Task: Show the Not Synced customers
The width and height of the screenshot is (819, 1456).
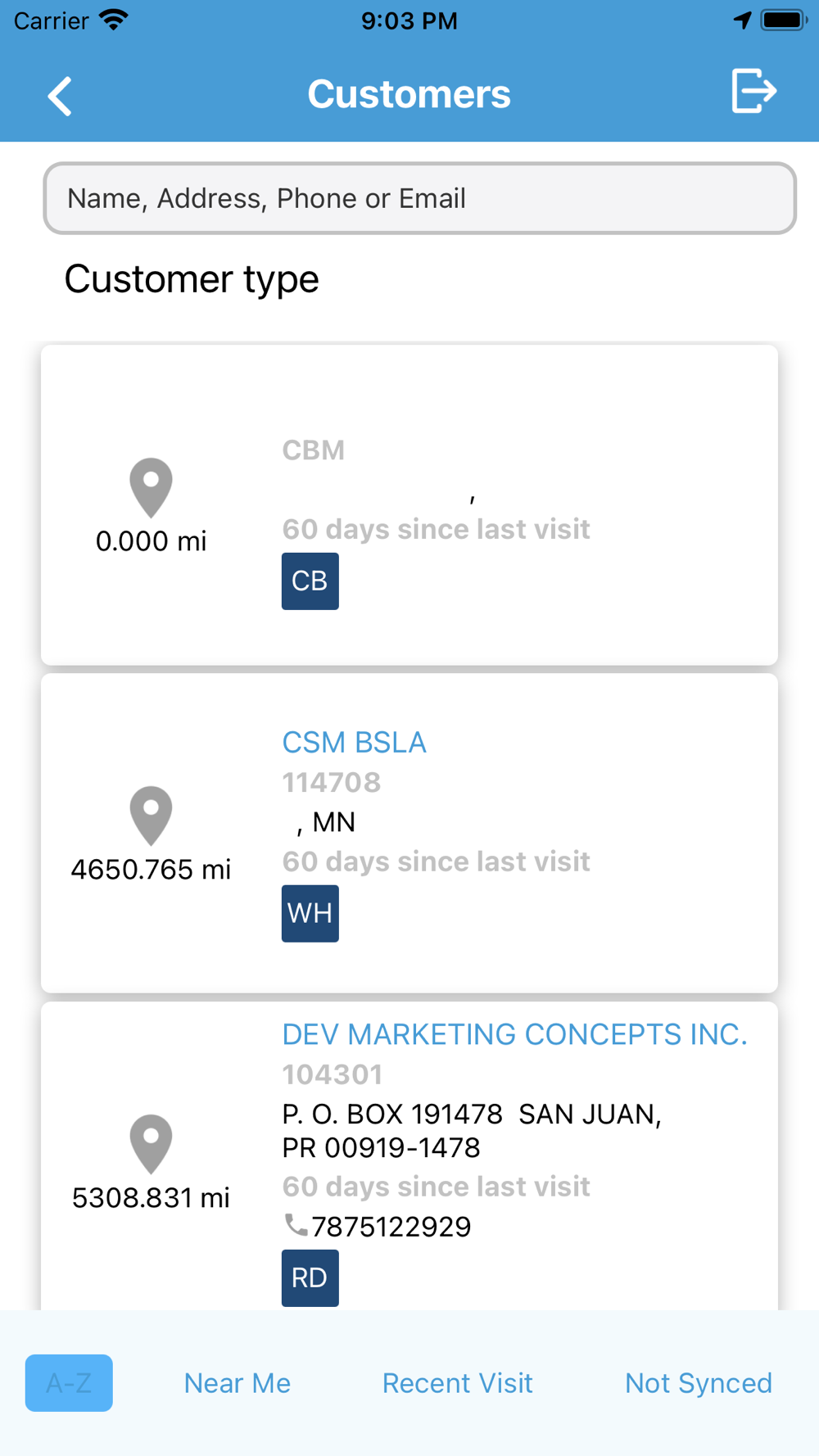Action: [x=699, y=1383]
